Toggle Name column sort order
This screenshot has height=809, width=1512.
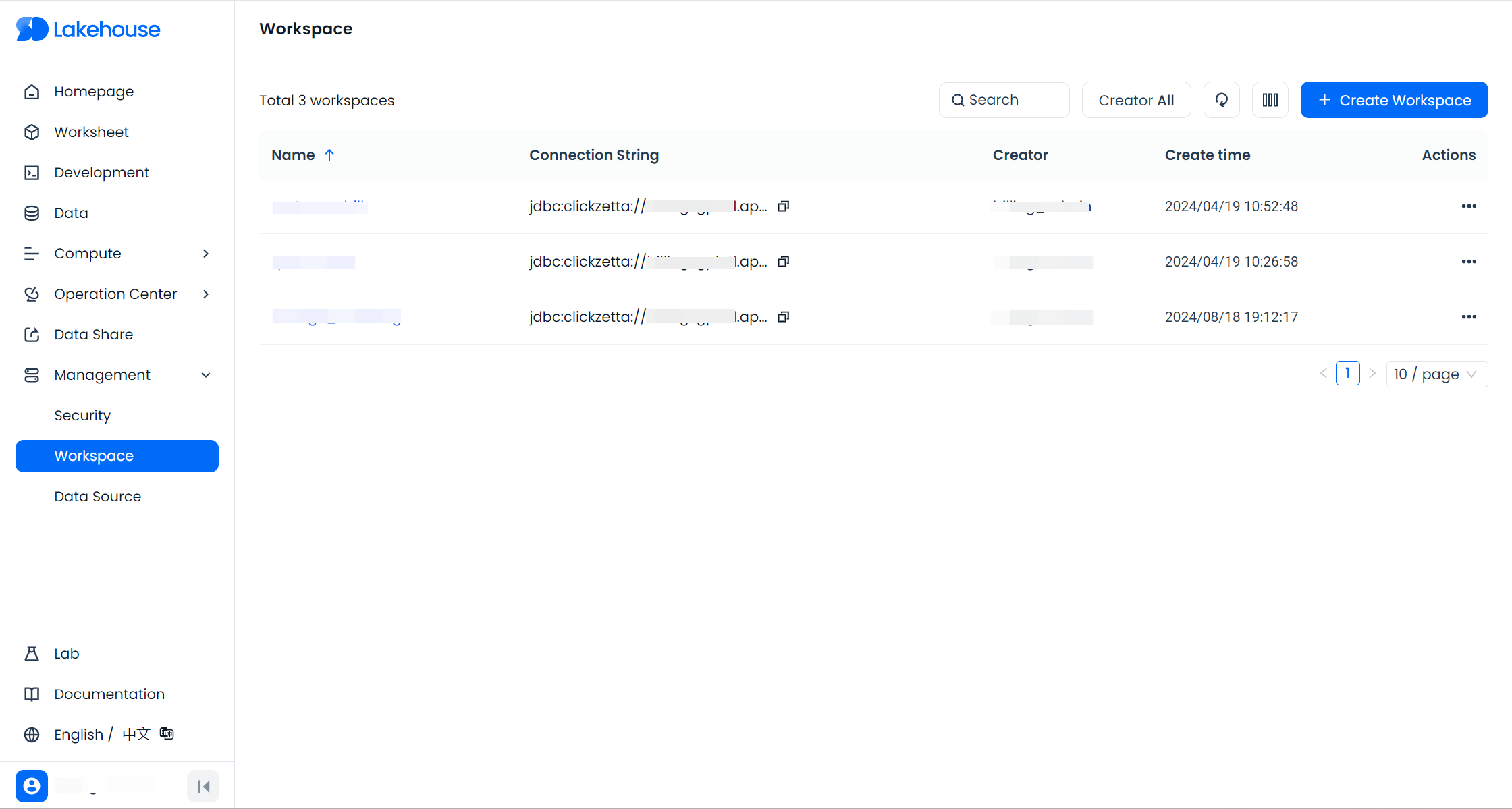329,155
